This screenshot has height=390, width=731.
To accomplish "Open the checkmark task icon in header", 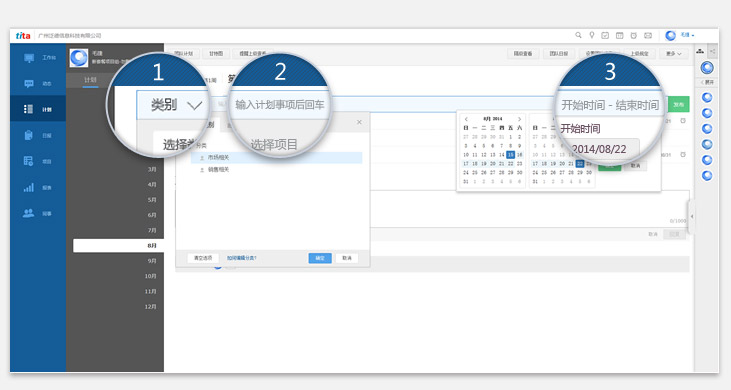I will click(605, 35).
